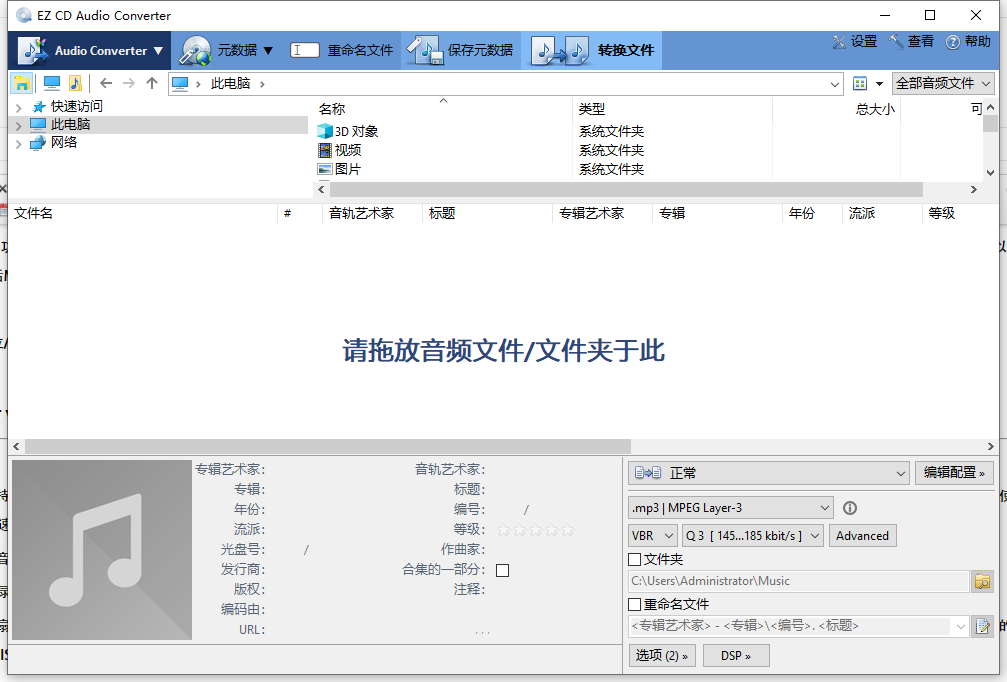1007x682 pixels.
Task: Expand the 快速访问 tree node
Action: point(19,107)
